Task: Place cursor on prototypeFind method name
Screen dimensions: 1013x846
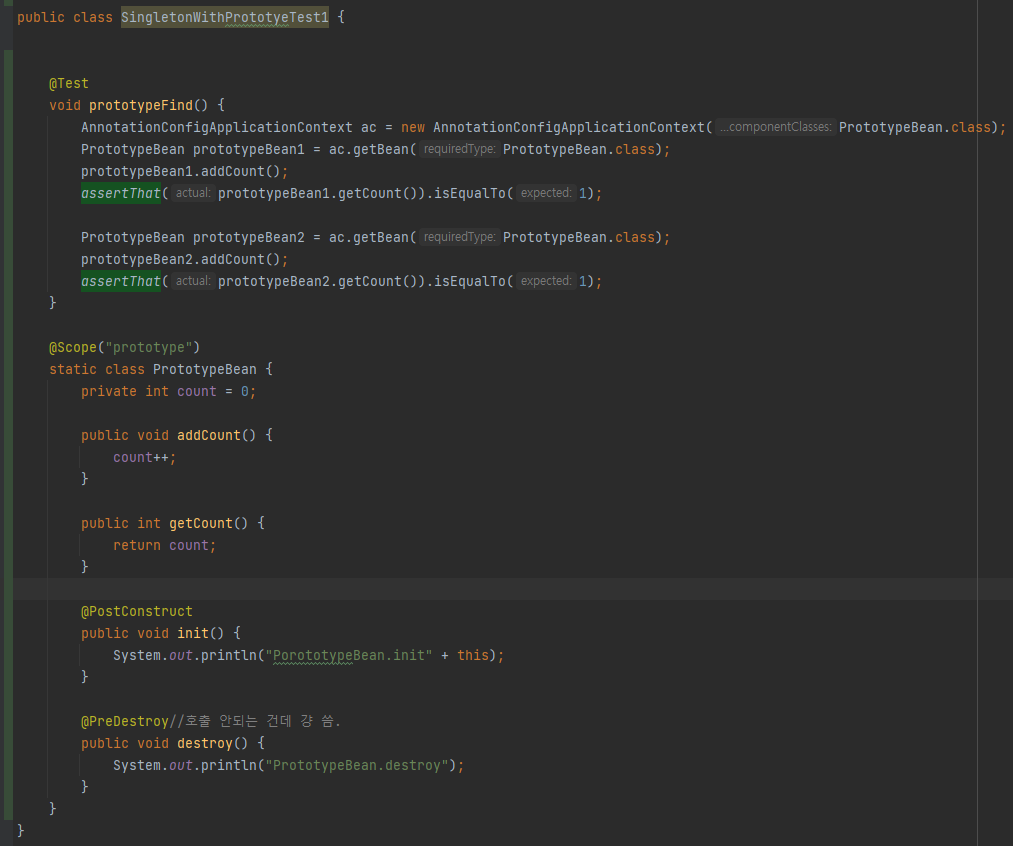Action: 141,105
